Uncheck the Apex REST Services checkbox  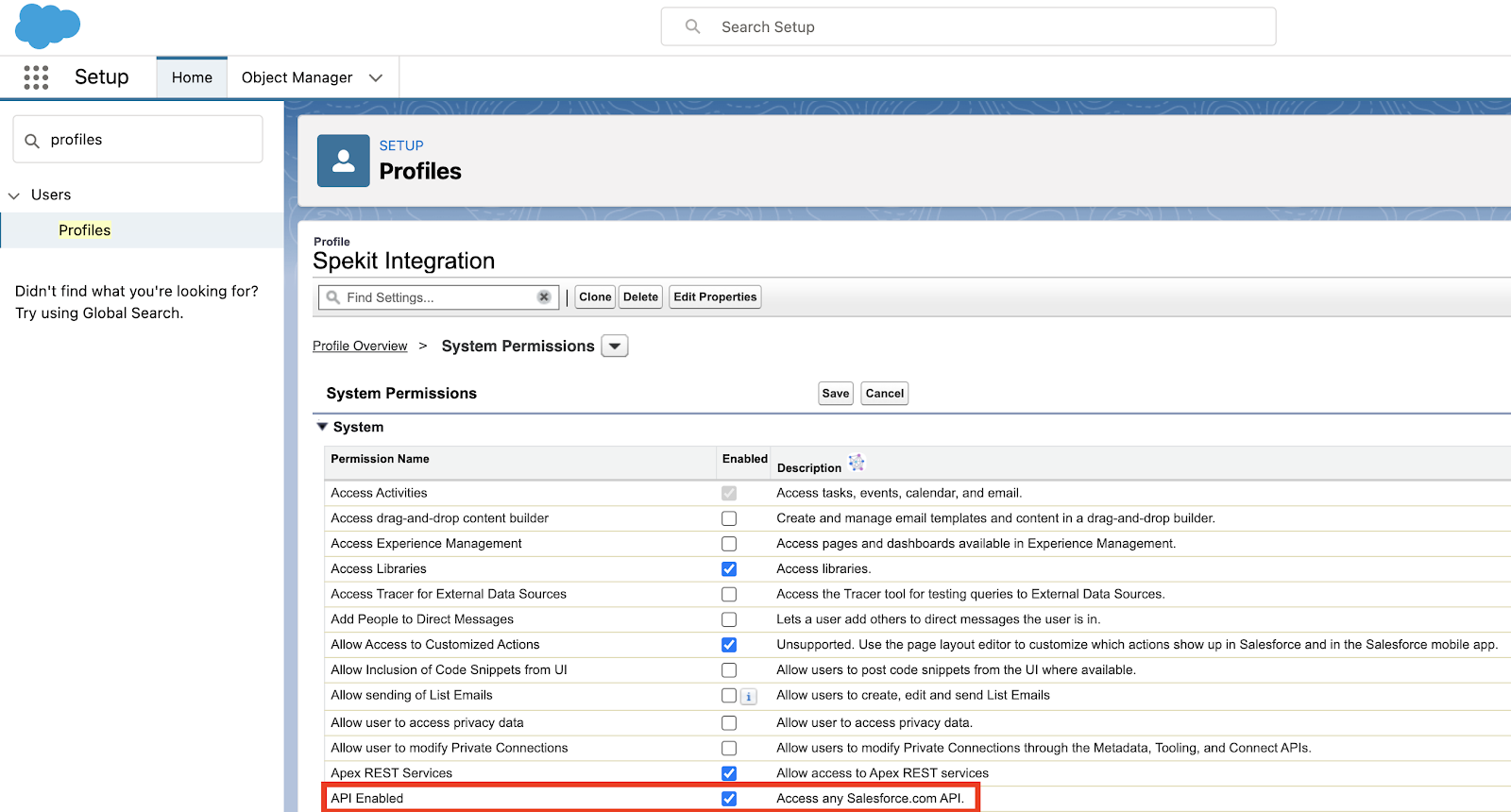click(x=729, y=773)
